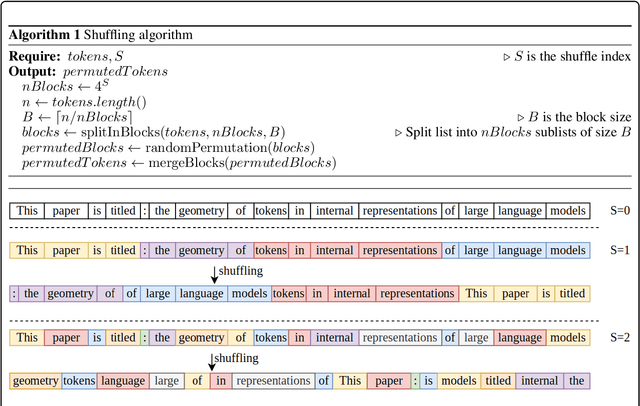Click the "Split list into nBlocks sublists" comment
The height and width of the screenshot is (406, 640).
coord(513,131)
